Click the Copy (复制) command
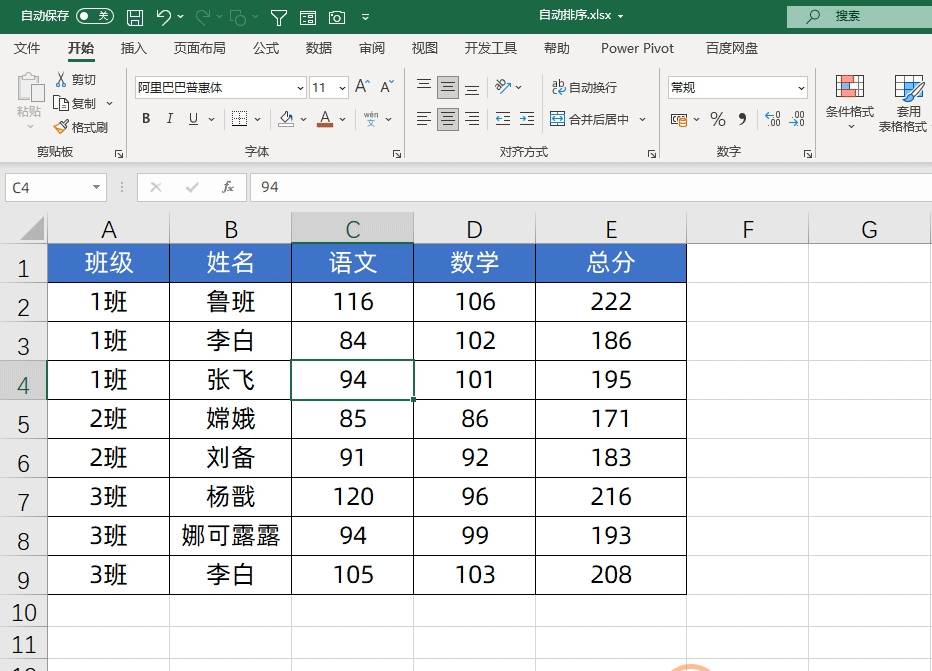932x671 pixels. click(x=82, y=102)
